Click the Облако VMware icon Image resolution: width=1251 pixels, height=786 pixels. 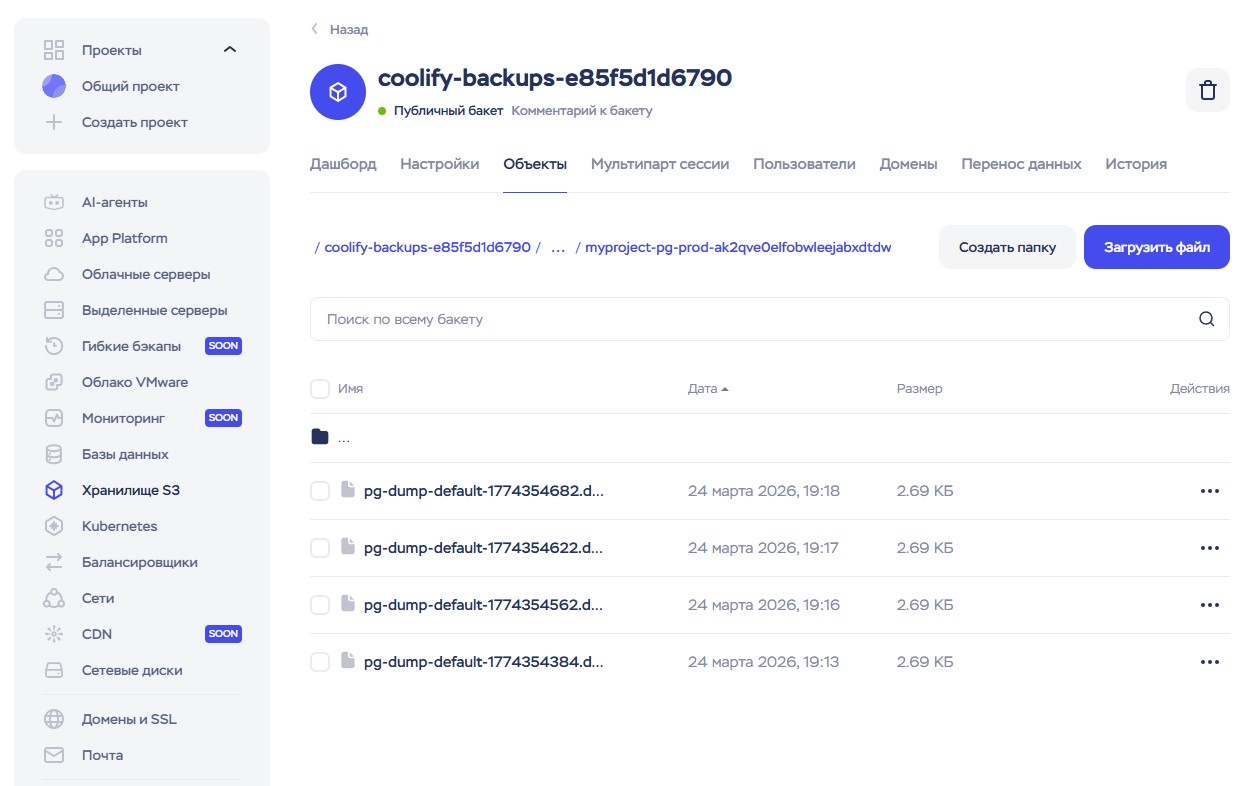tap(54, 382)
